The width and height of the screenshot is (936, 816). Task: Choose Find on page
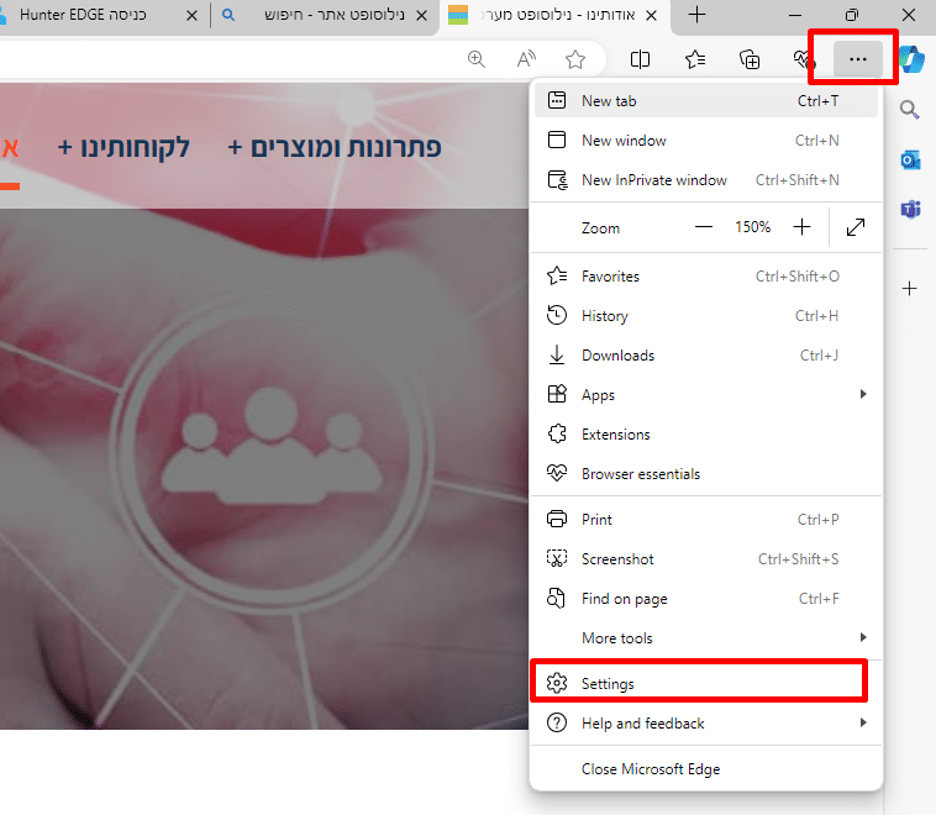pyautogui.click(x=706, y=598)
